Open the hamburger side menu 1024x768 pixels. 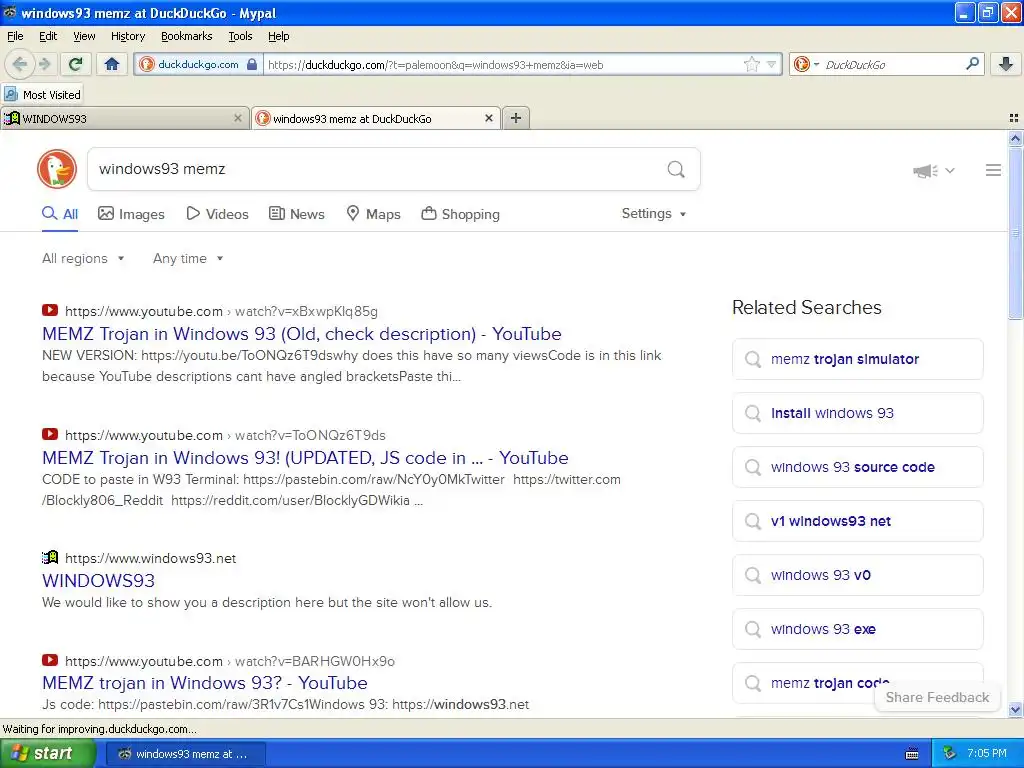click(x=993, y=170)
